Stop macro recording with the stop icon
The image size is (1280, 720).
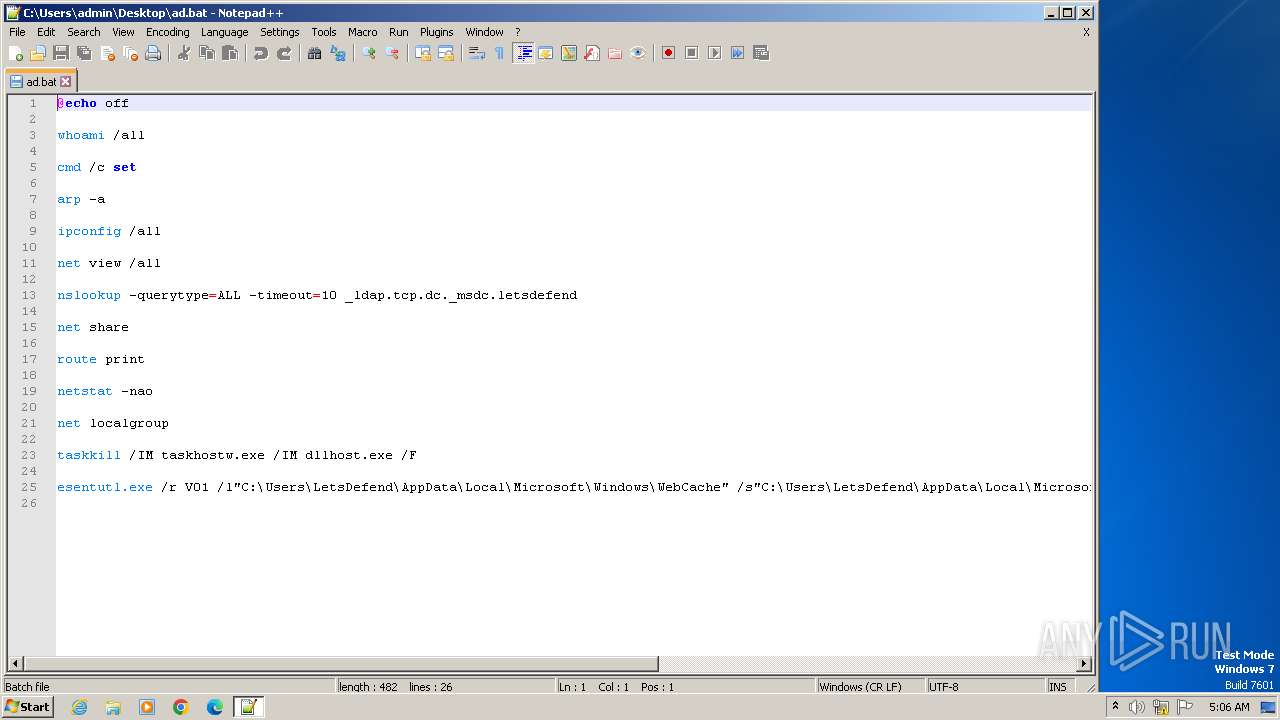pyautogui.click(x=691, y=53)
